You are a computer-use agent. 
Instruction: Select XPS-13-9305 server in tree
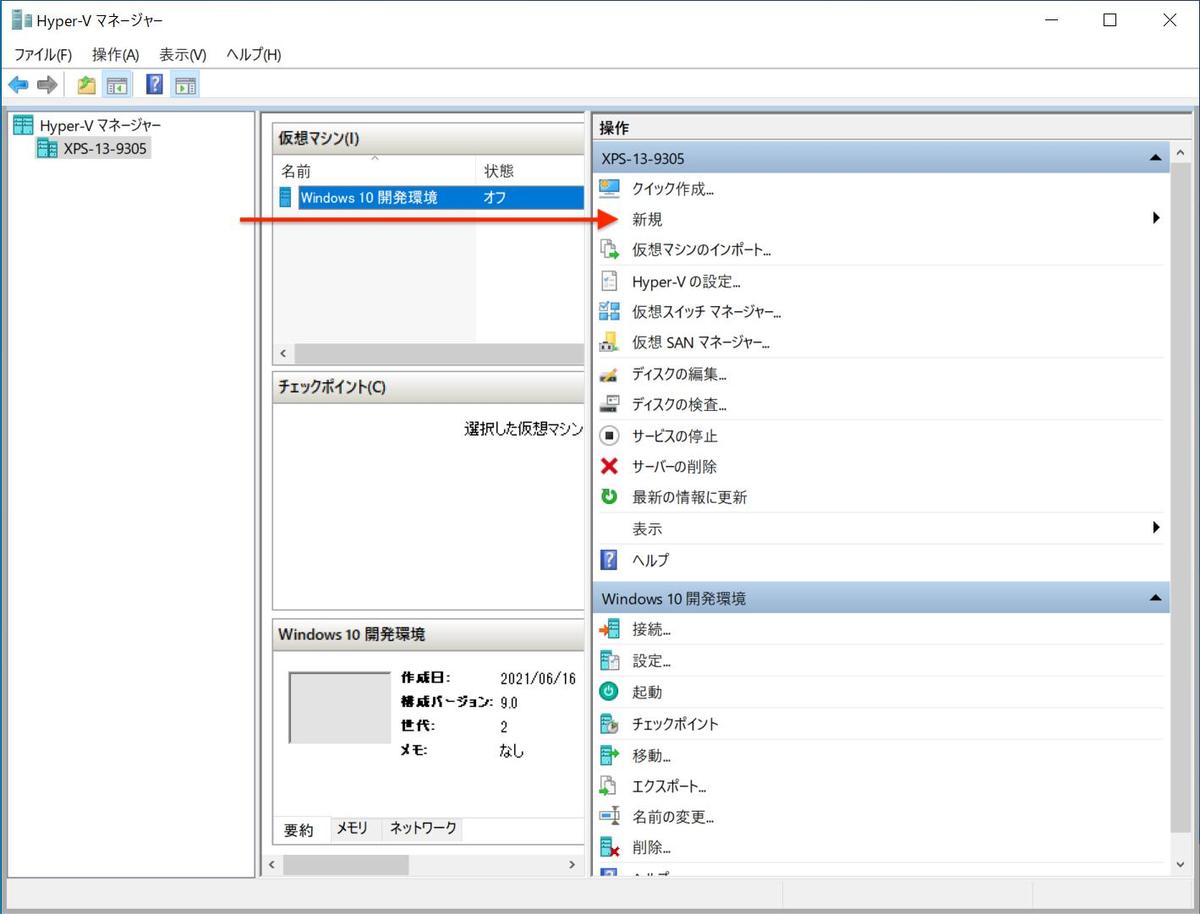[107, 149]
